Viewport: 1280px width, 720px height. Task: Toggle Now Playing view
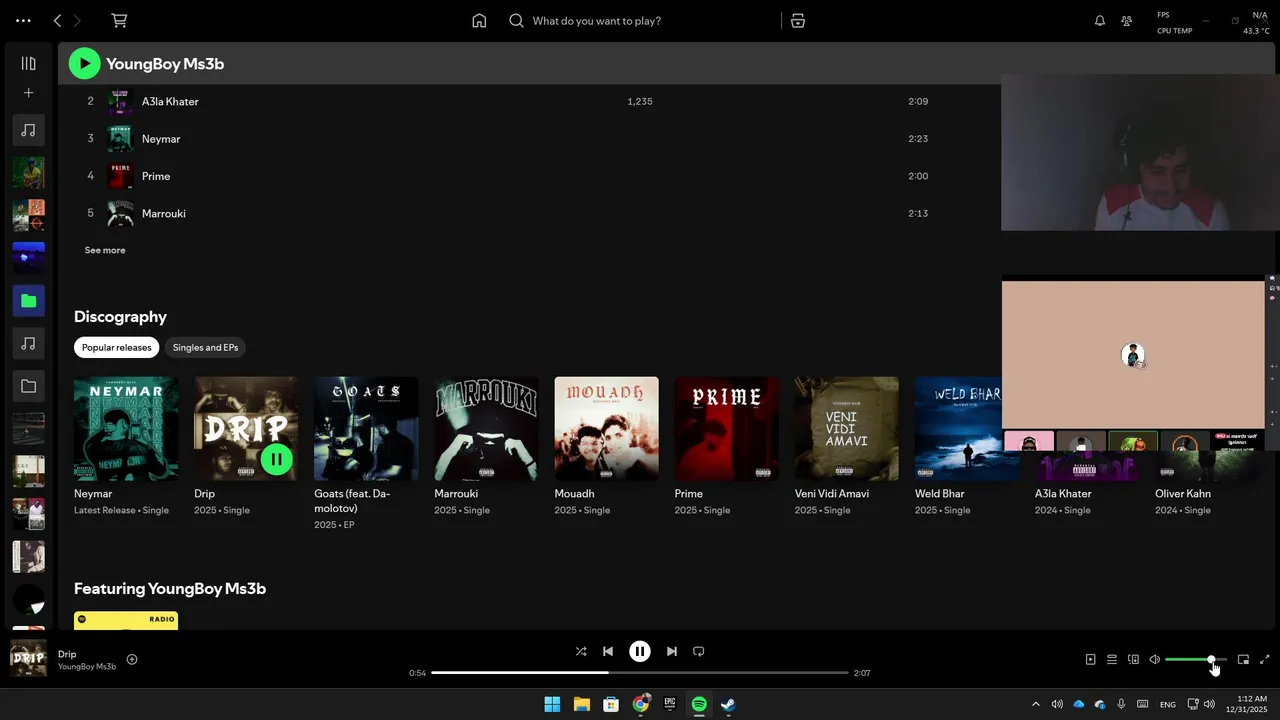click(x=1091, y=659)
